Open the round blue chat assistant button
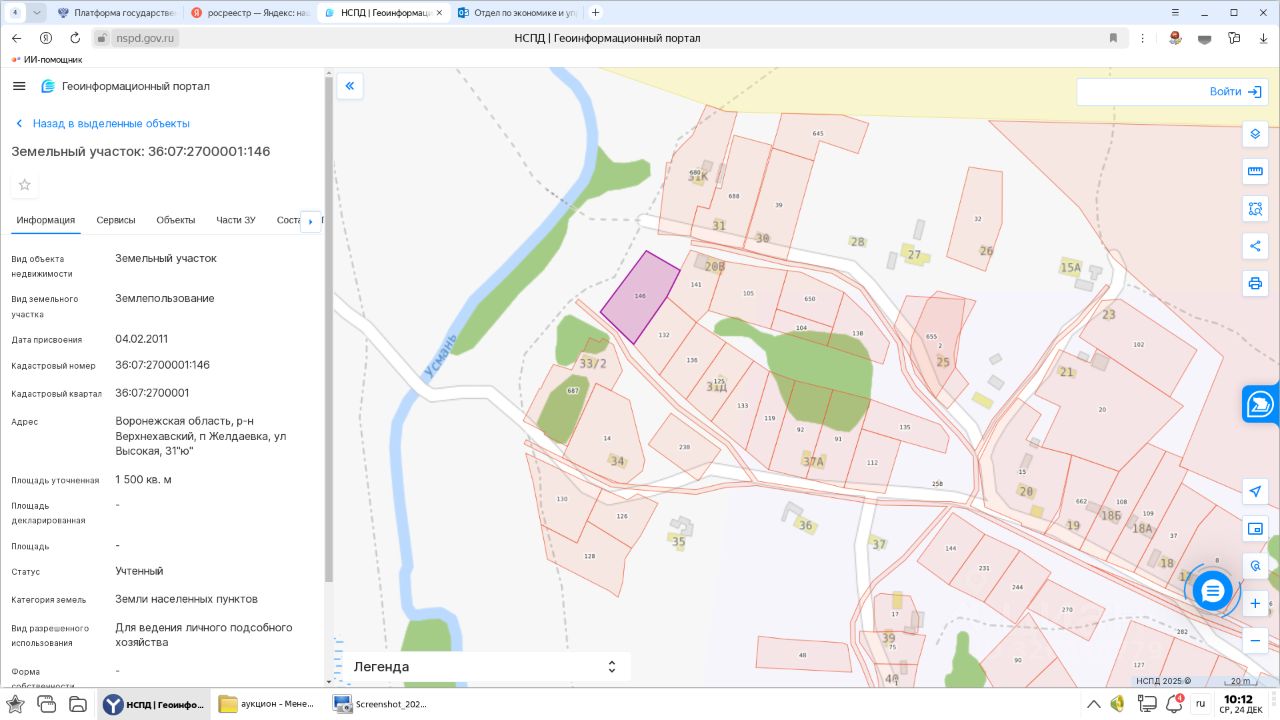Image resolution: width=1280 pixels, height=720 pixels. click(1212, 591)
